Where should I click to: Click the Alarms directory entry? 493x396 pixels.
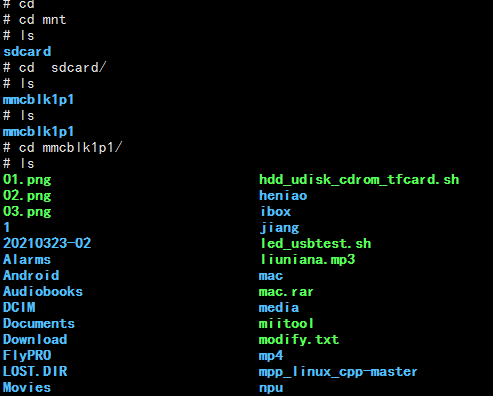pyautogui.click(x=27, y=259)
